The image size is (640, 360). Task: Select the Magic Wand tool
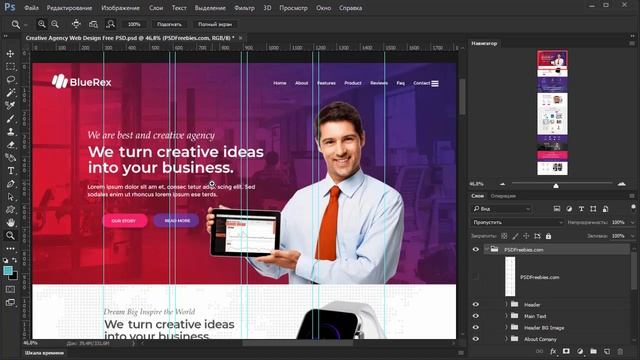tap(11, 92)
